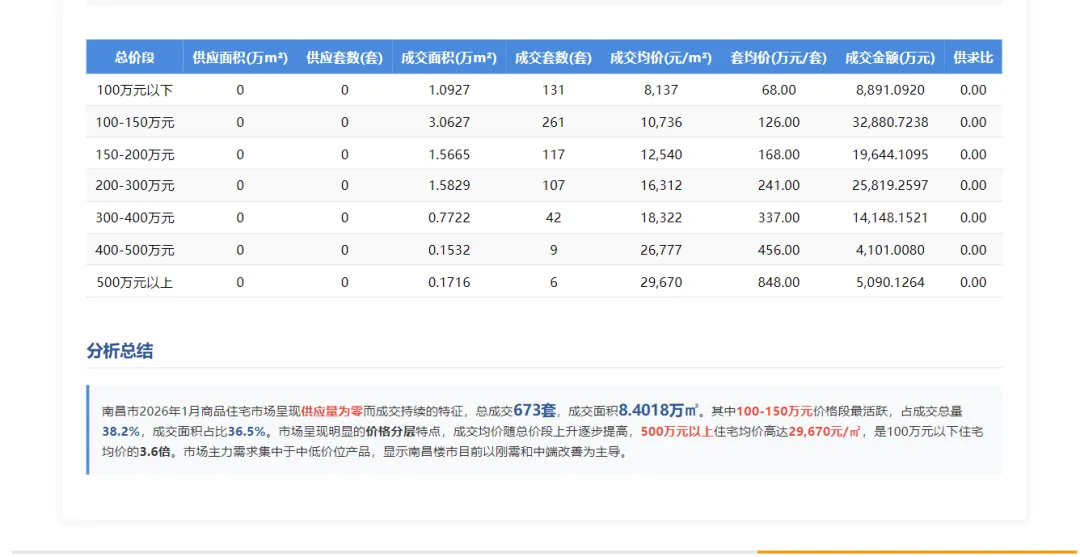Click the 131 units sold cell
The width and height of the screenshot is (1080, 557).
(553, 90)
